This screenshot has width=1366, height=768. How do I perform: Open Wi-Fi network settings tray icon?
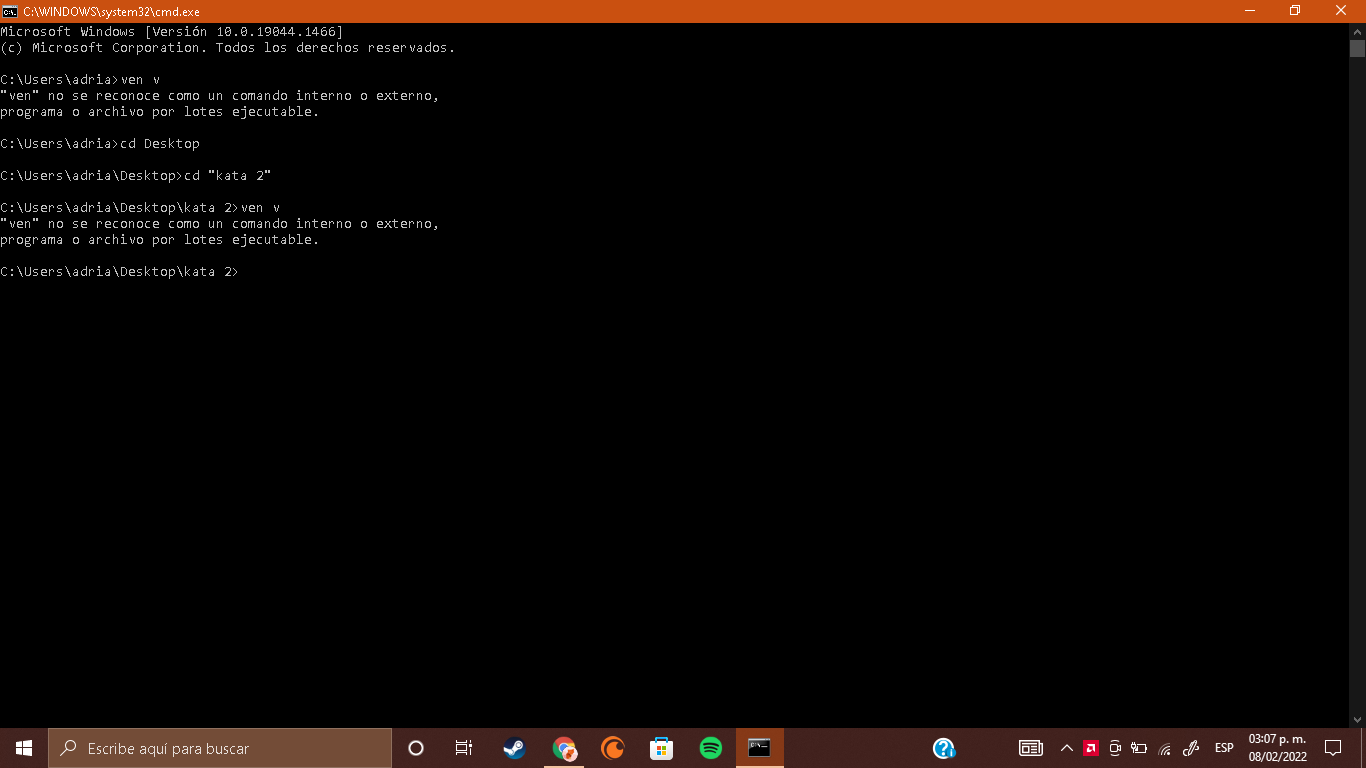pyautogui.click(x=1164, y=748)
